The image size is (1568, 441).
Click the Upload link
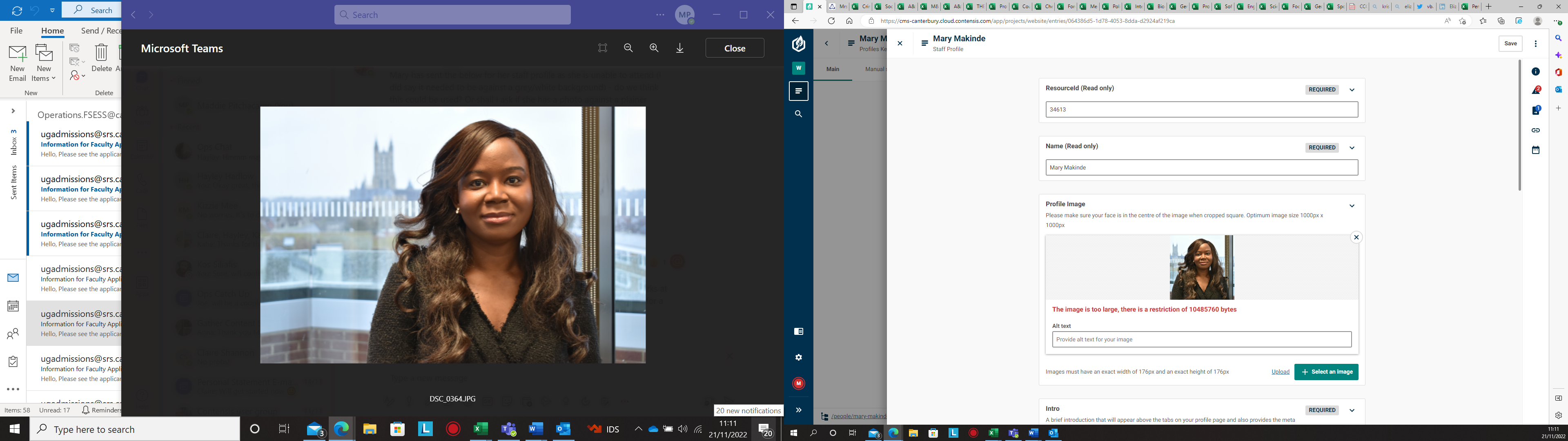pyautogui.click(x=1280, y=372)
